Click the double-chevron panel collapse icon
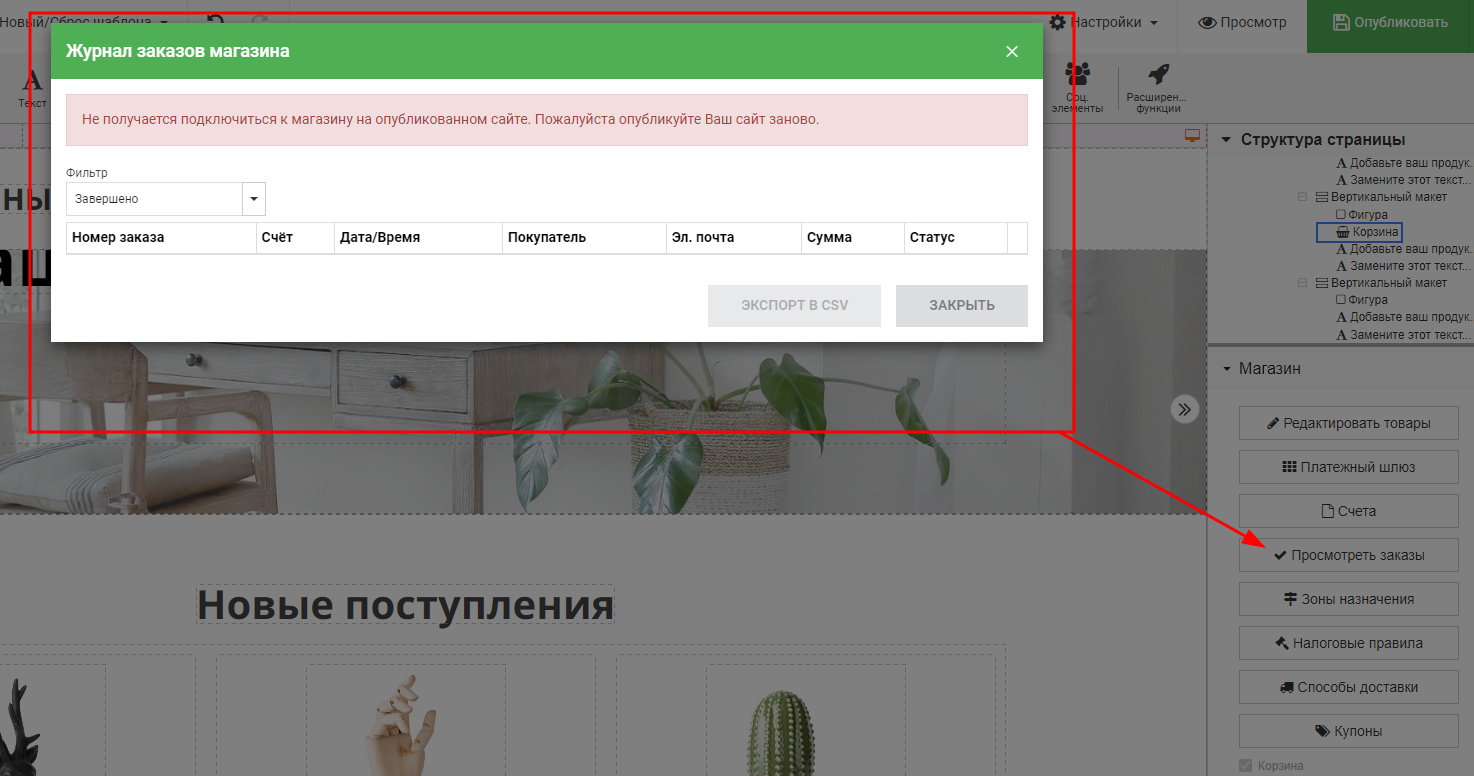Image resolution: width=1474 pixels, height=776 pixels. pos(1185,408)
